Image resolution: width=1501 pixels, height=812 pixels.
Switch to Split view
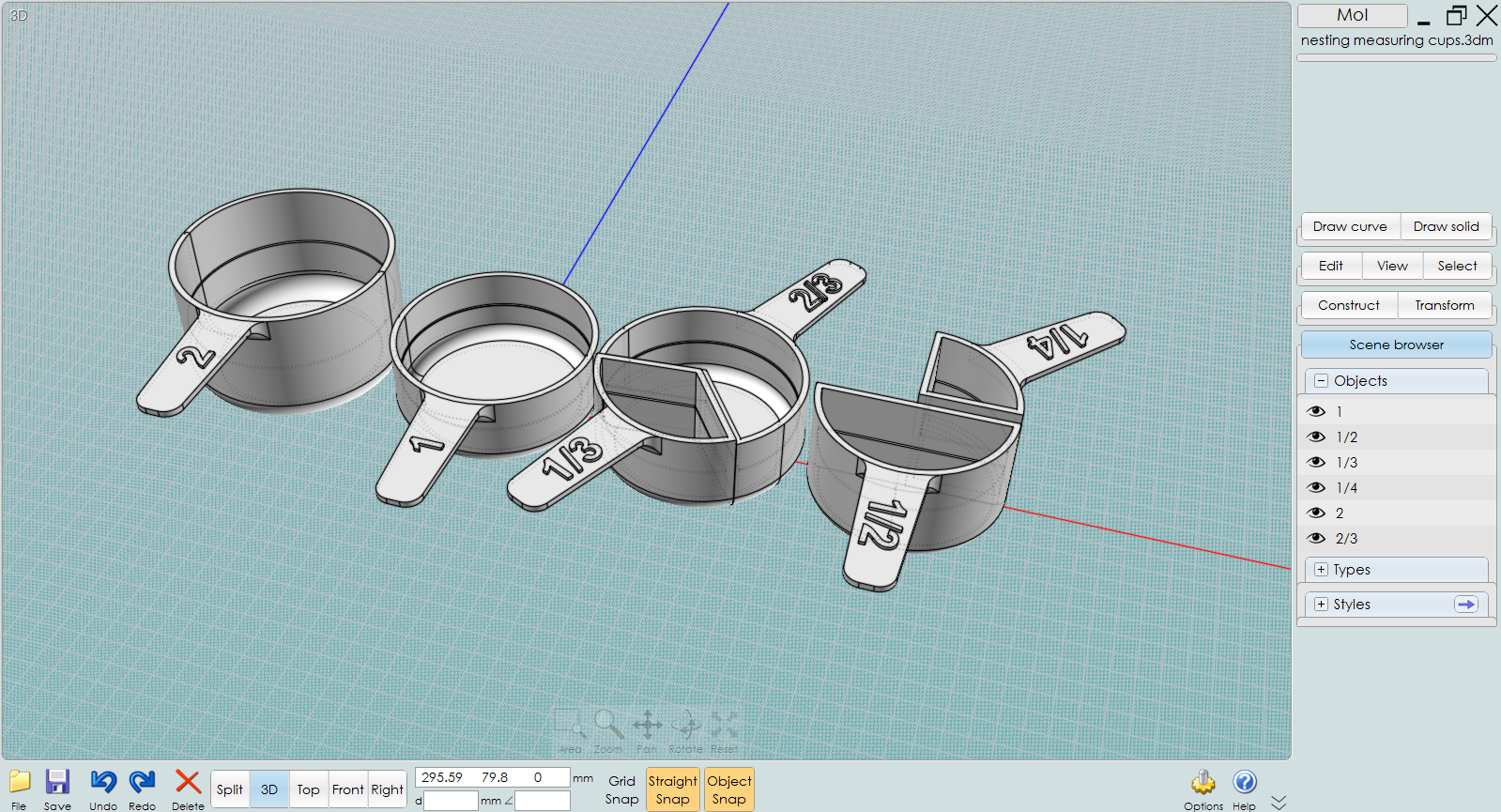[230, 789]
